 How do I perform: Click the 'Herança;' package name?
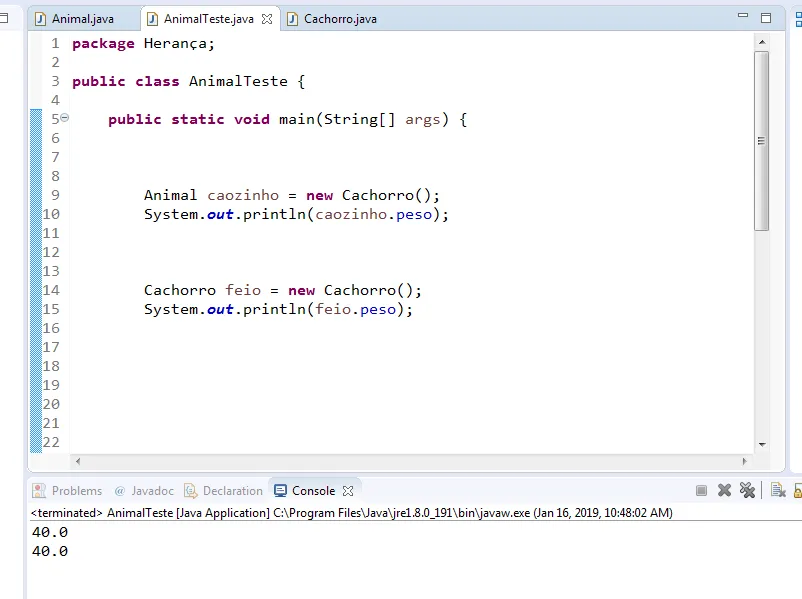click(x=179, y=44)
